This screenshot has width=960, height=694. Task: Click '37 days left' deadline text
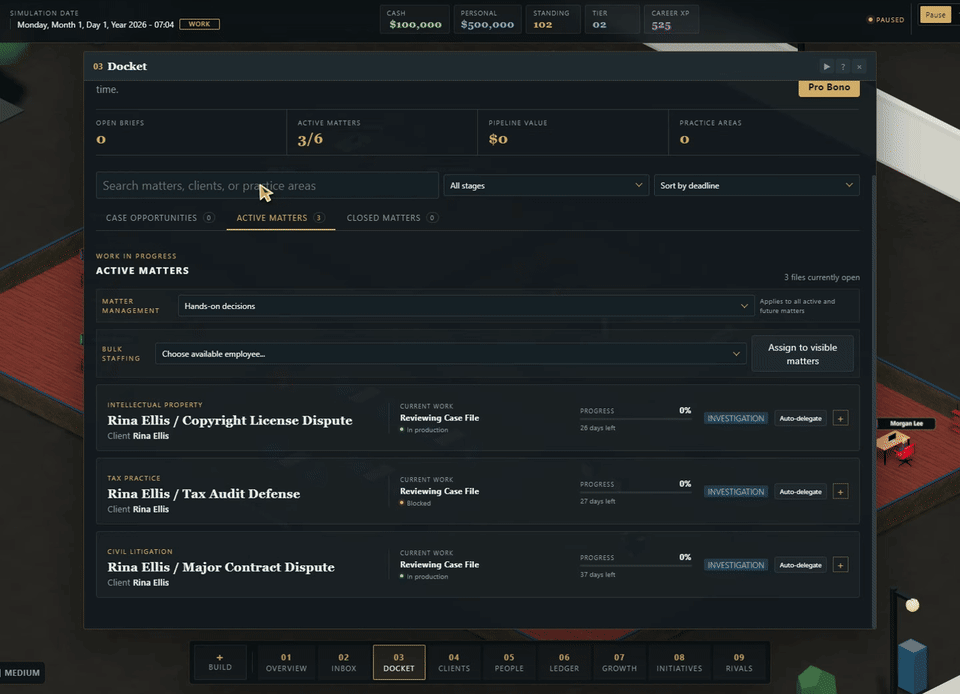[598, 575]
